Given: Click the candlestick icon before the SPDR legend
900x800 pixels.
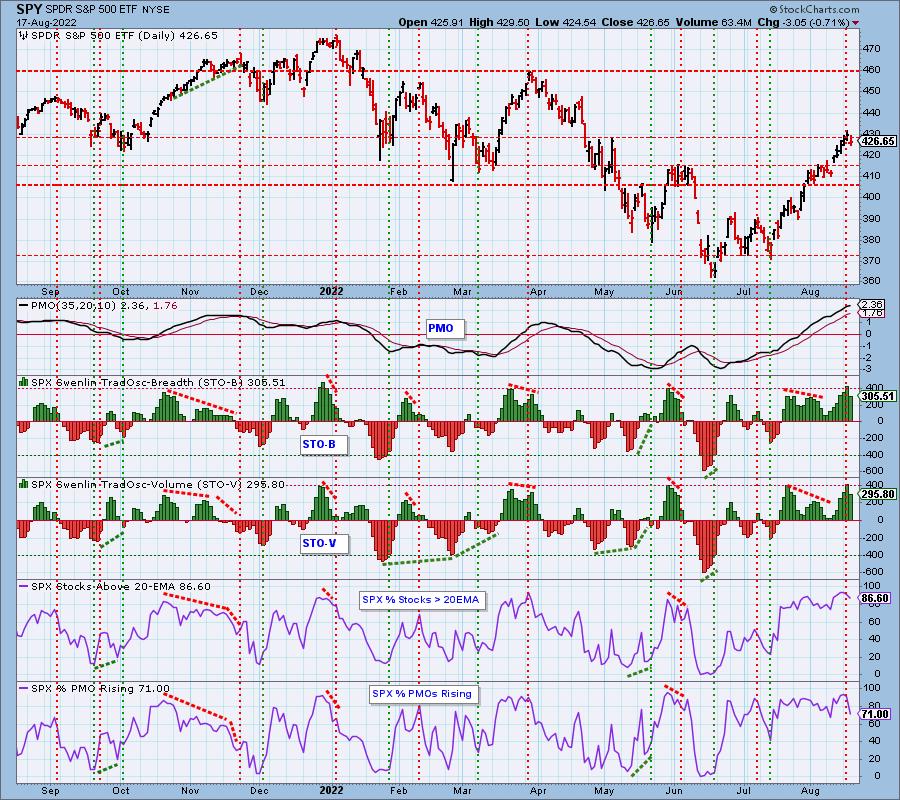Looking at the screenshot, I should (24, 36).
